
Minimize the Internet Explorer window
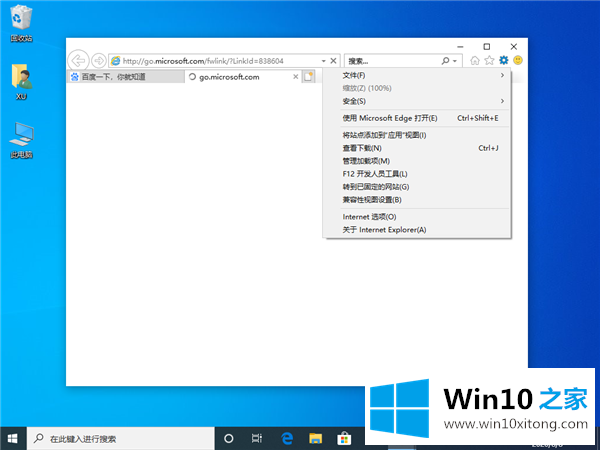460,47
